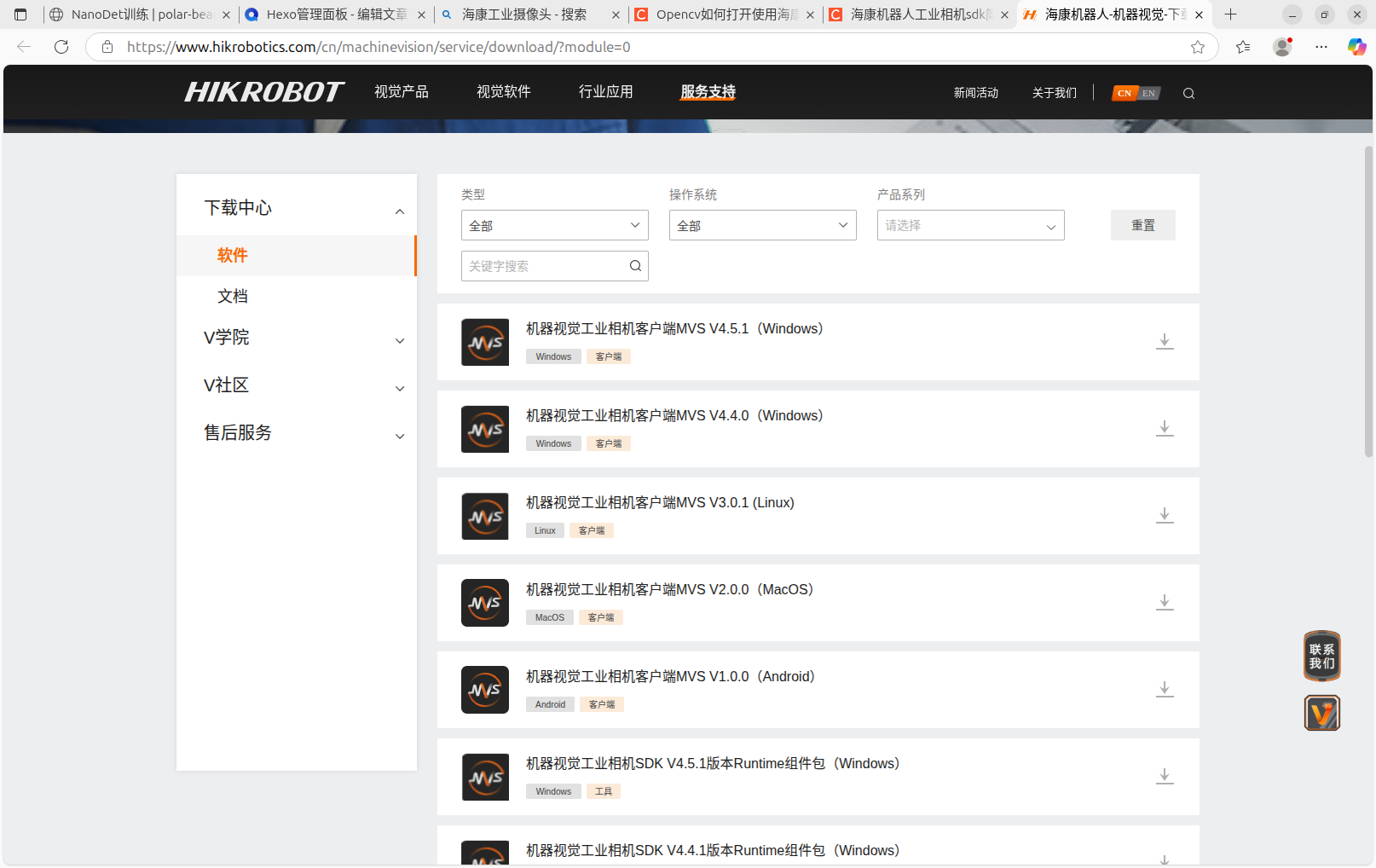Open browser favorites list icon
Image resolution: width=1376 pixels, height=868 pixels.
pyautogui.click(x=1243, y=47)
